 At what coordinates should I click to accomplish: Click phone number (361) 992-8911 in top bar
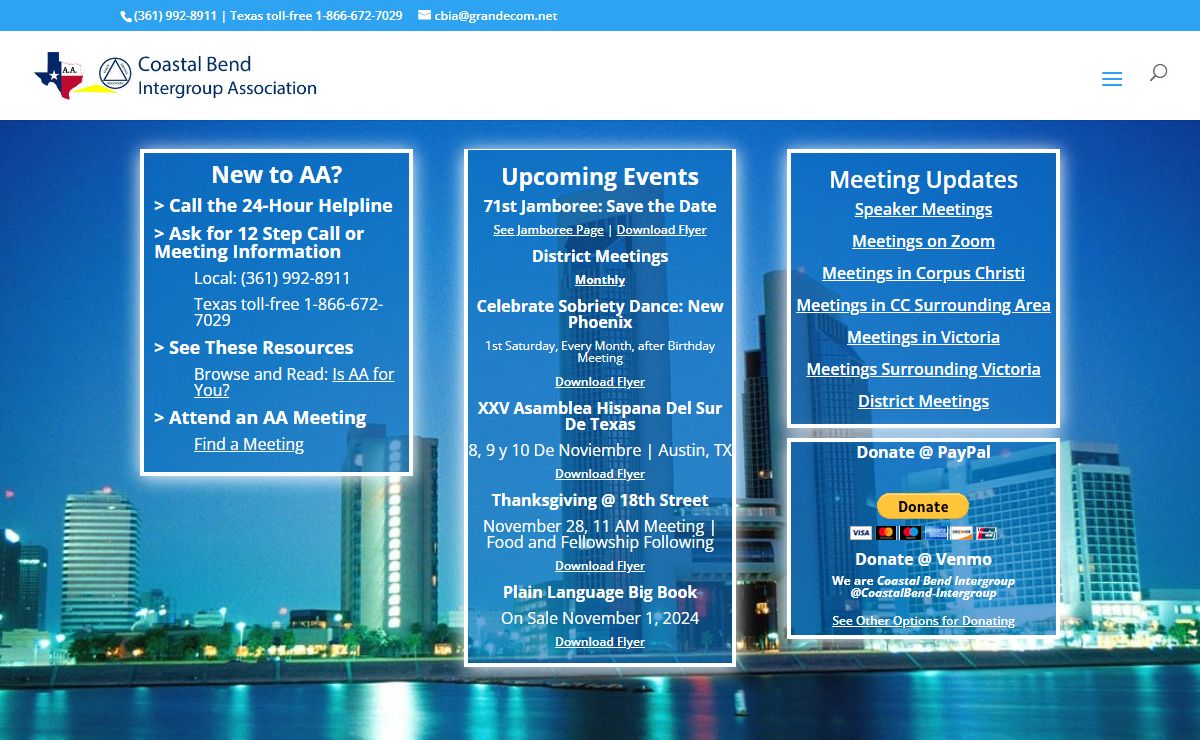(x=175, y=16)
